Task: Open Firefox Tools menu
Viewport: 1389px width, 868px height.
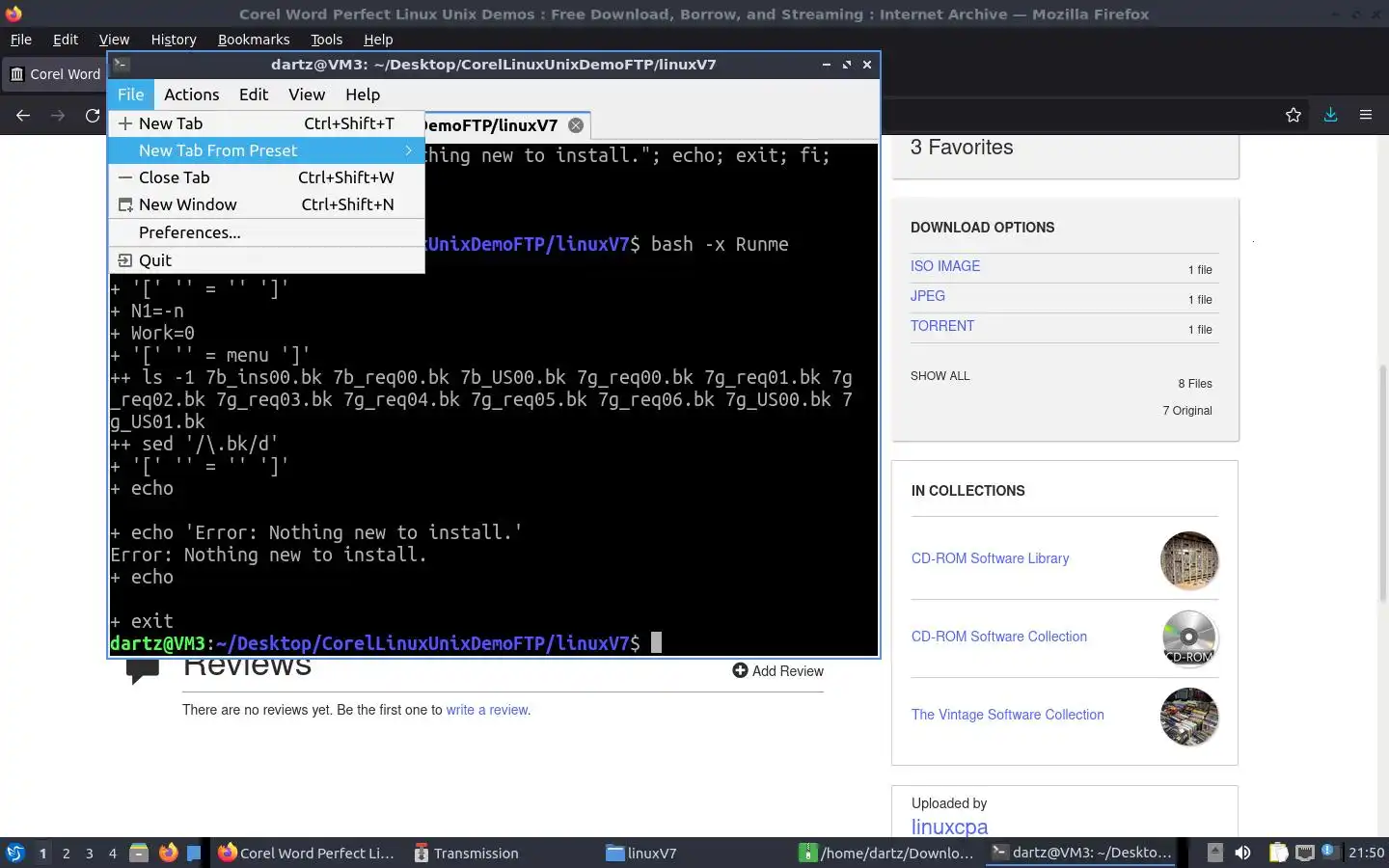Action: tap(326, 40)
